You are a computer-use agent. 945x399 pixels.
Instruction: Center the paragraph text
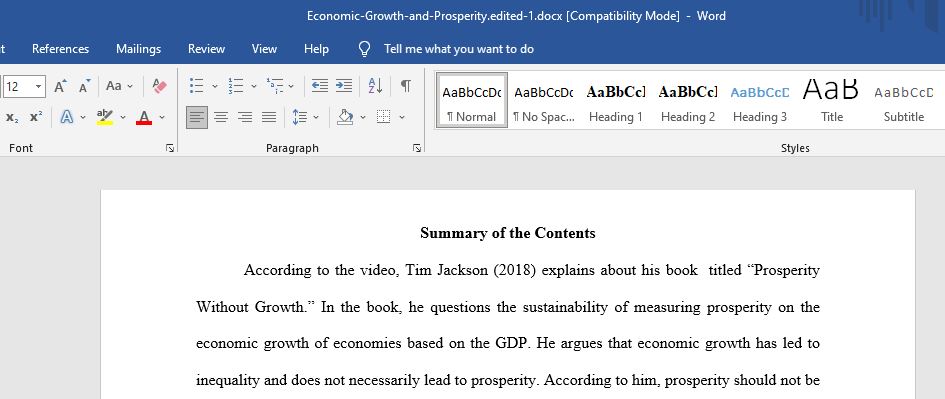click(221, 118)
